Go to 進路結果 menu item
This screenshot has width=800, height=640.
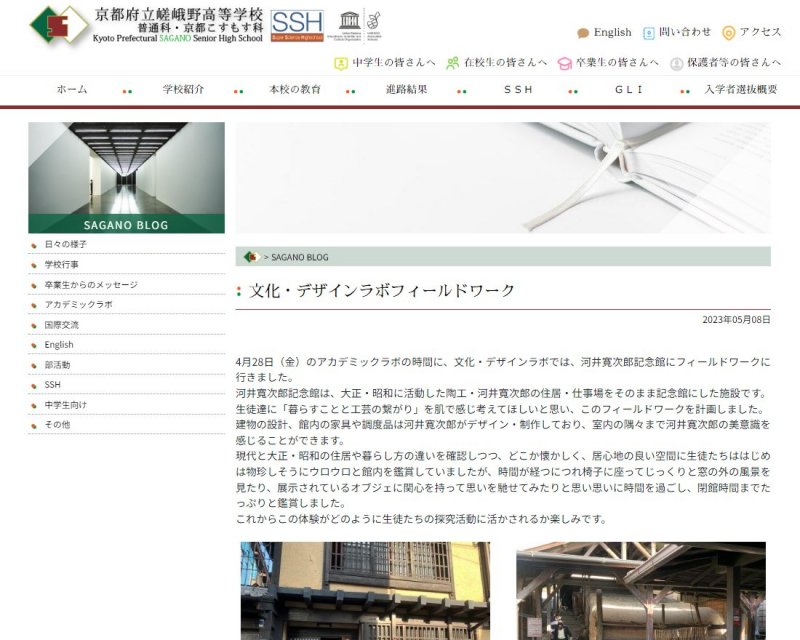click(x=406, y=89)
